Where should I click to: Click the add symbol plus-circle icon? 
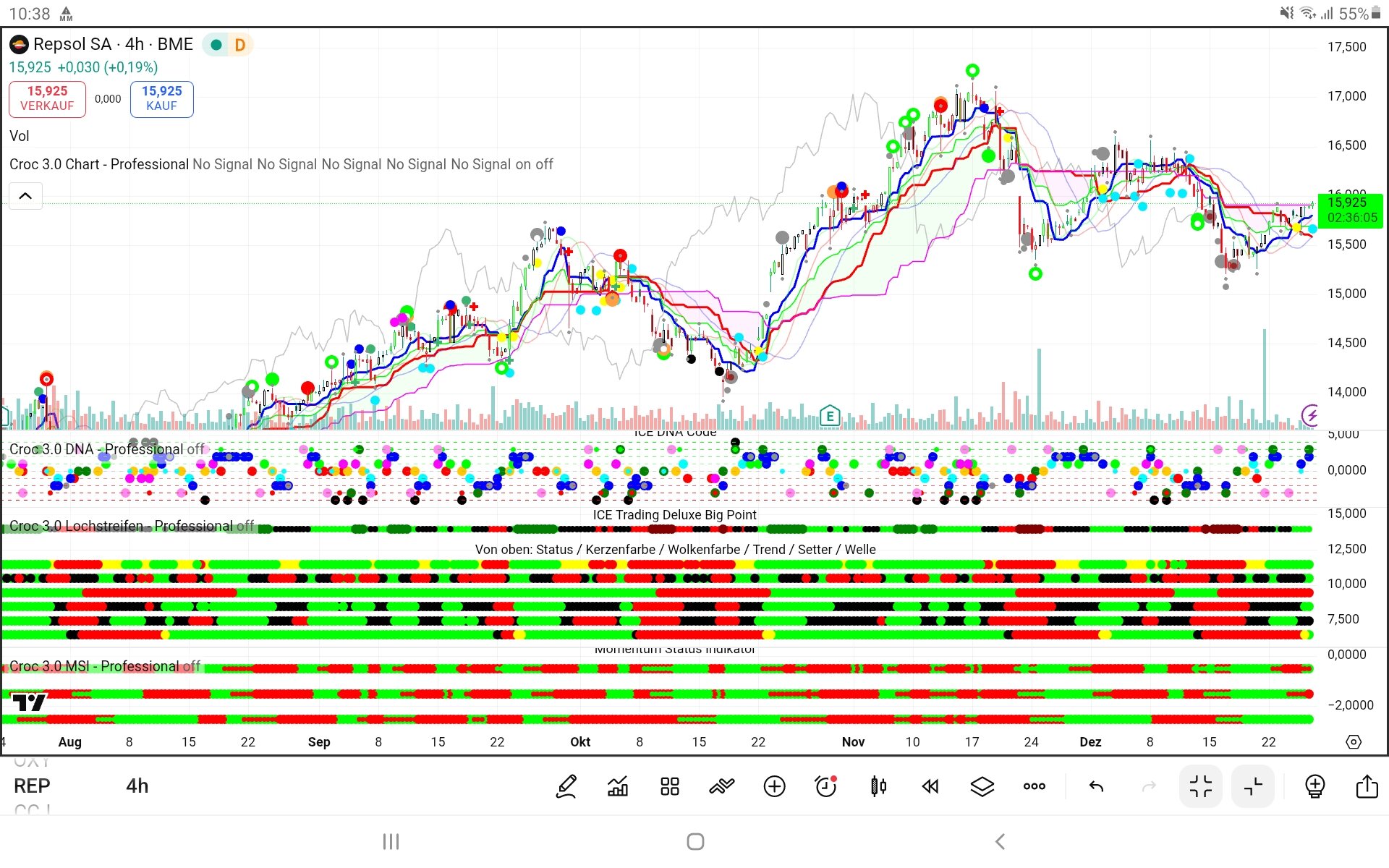tap(774, 786)
